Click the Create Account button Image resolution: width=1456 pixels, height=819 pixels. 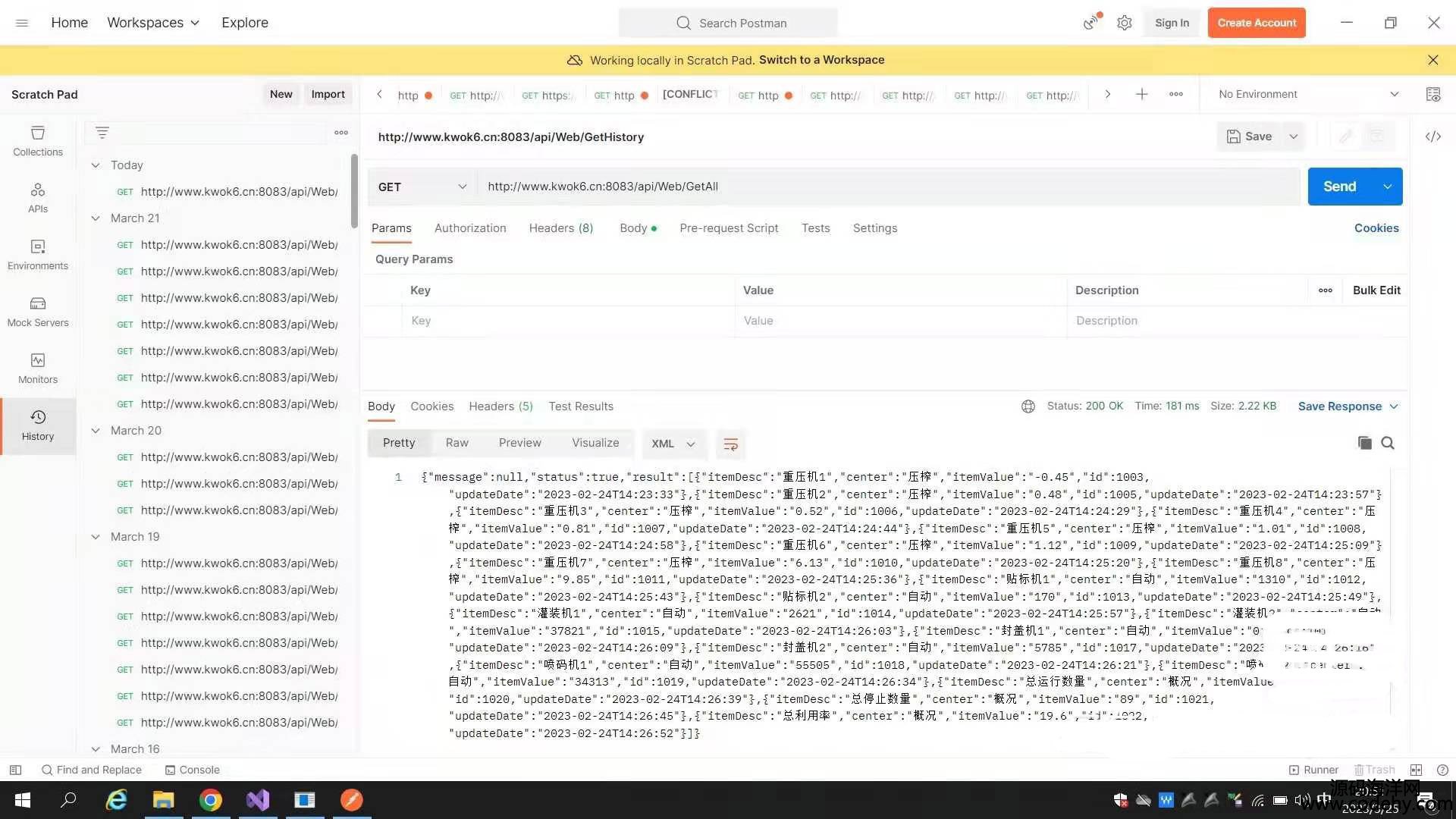[1257, 23]
